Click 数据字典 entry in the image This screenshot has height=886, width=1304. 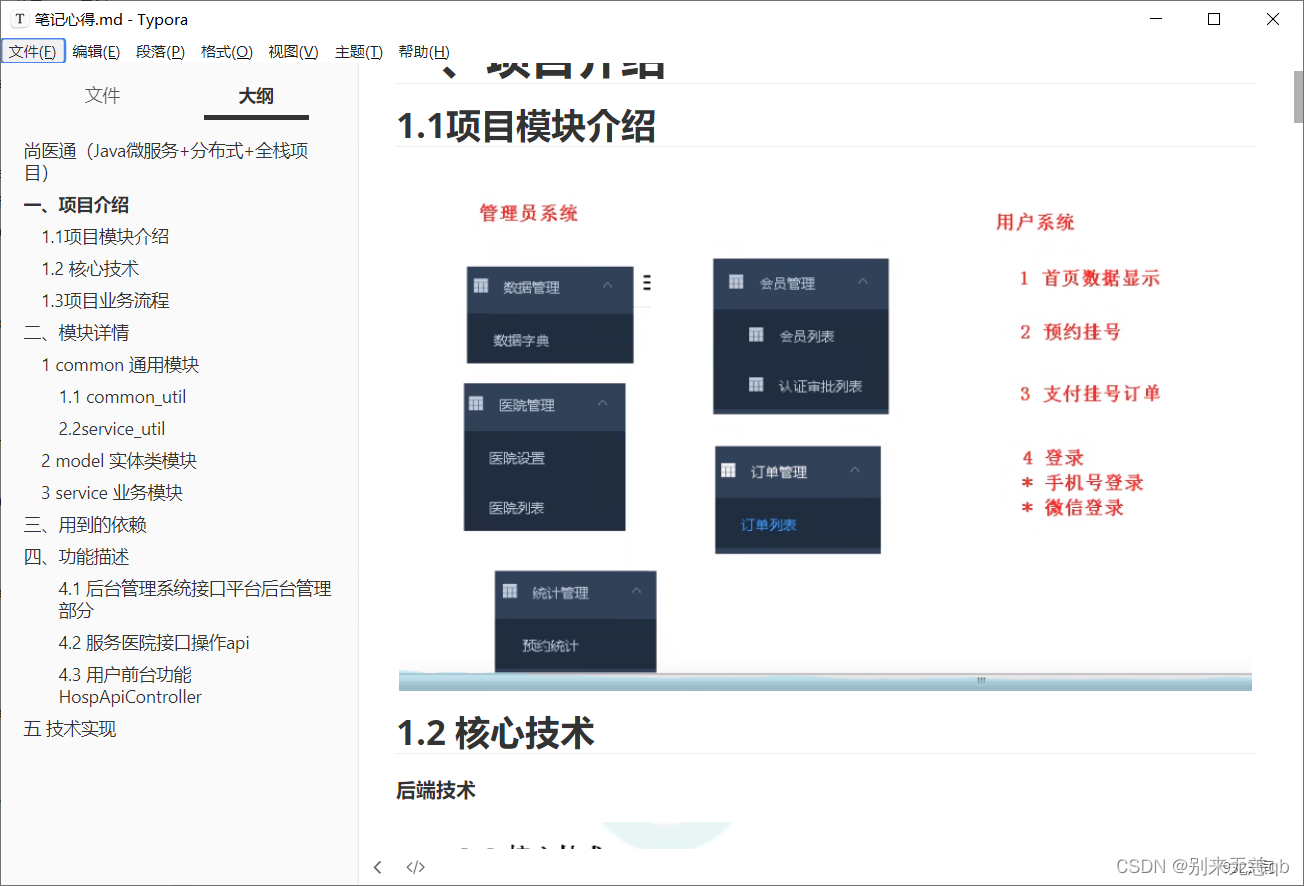pos(521,340)
